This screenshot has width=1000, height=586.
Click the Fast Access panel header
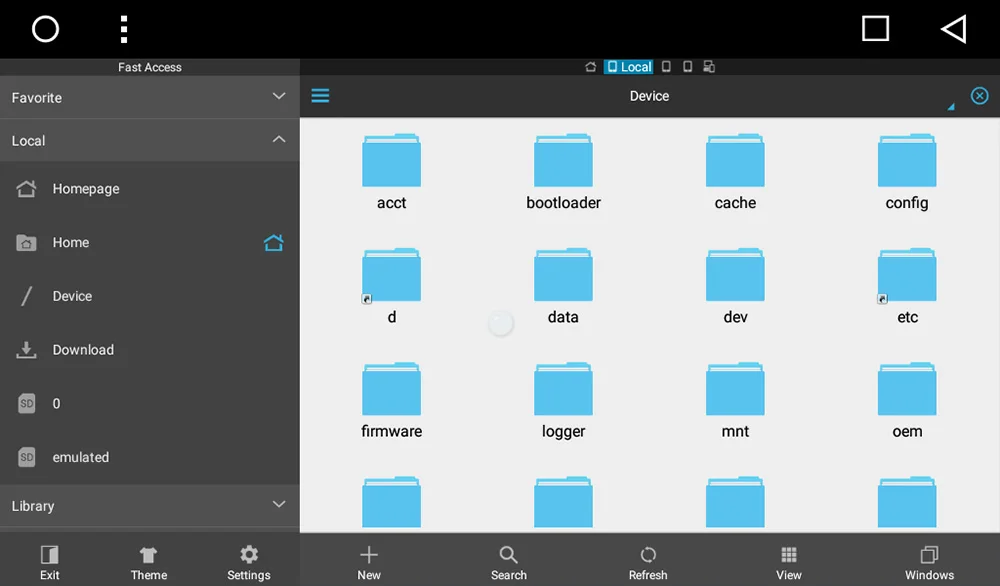(150, 67)
